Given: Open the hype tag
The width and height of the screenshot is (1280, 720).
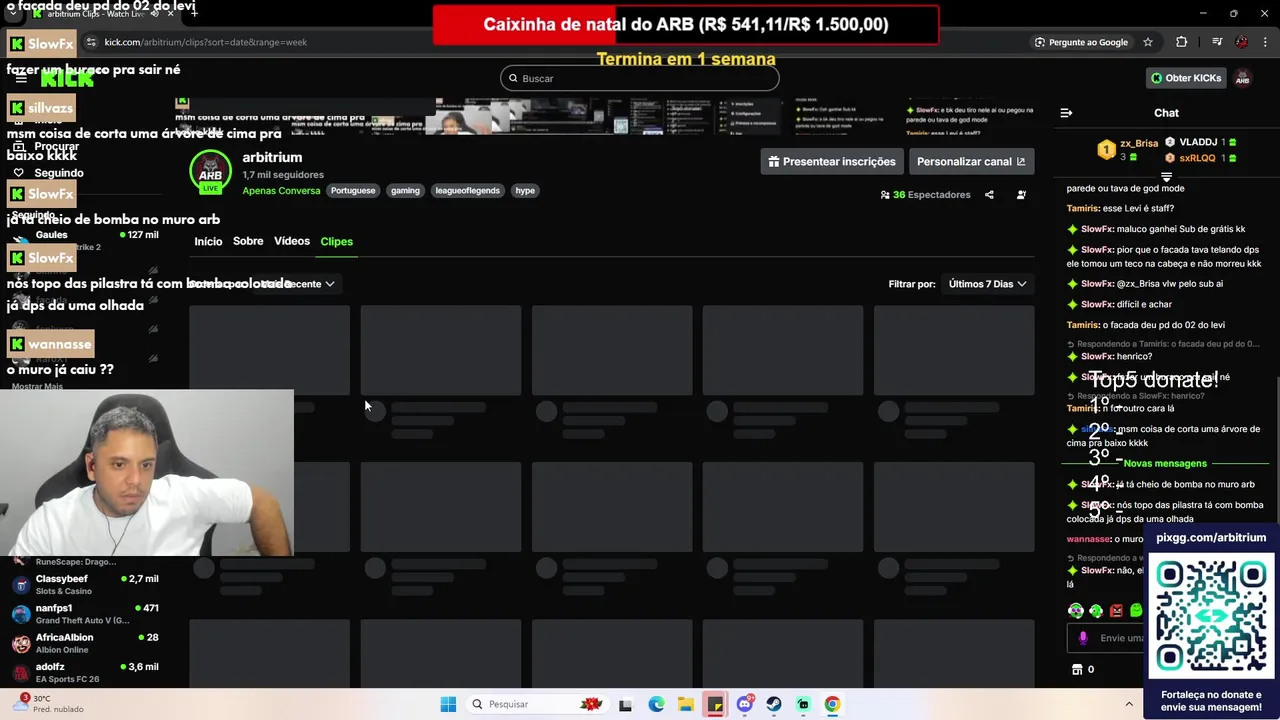Looking at the screenshot, I should (525, 190).
